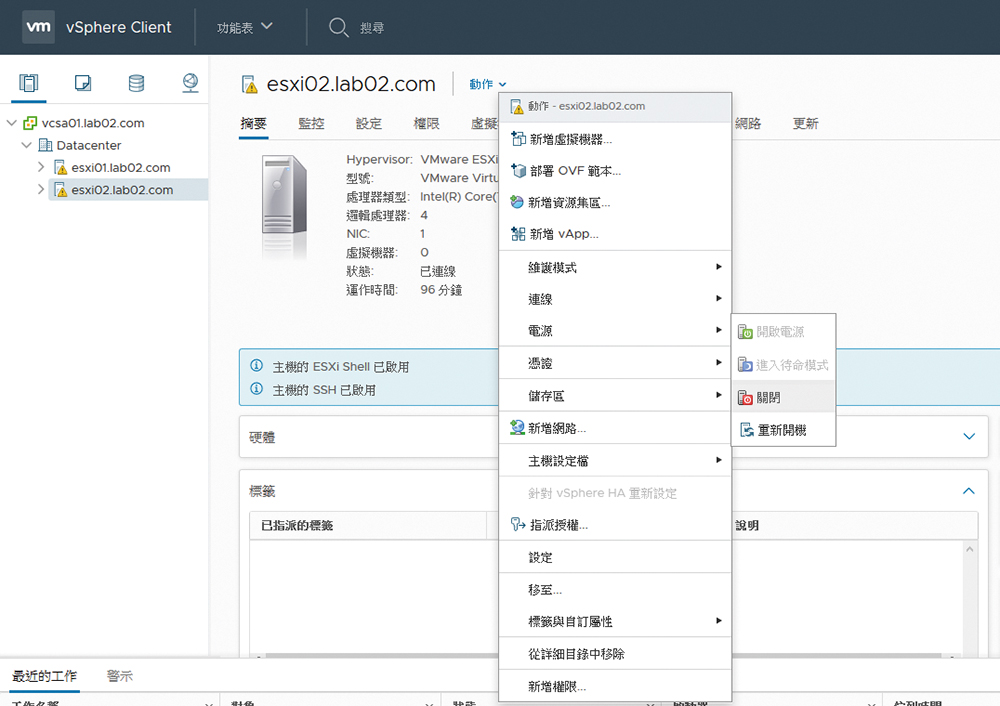The image size is (1000, 706).
Task: Open the 憑證 submenu
Action: (x=615, y=363)
